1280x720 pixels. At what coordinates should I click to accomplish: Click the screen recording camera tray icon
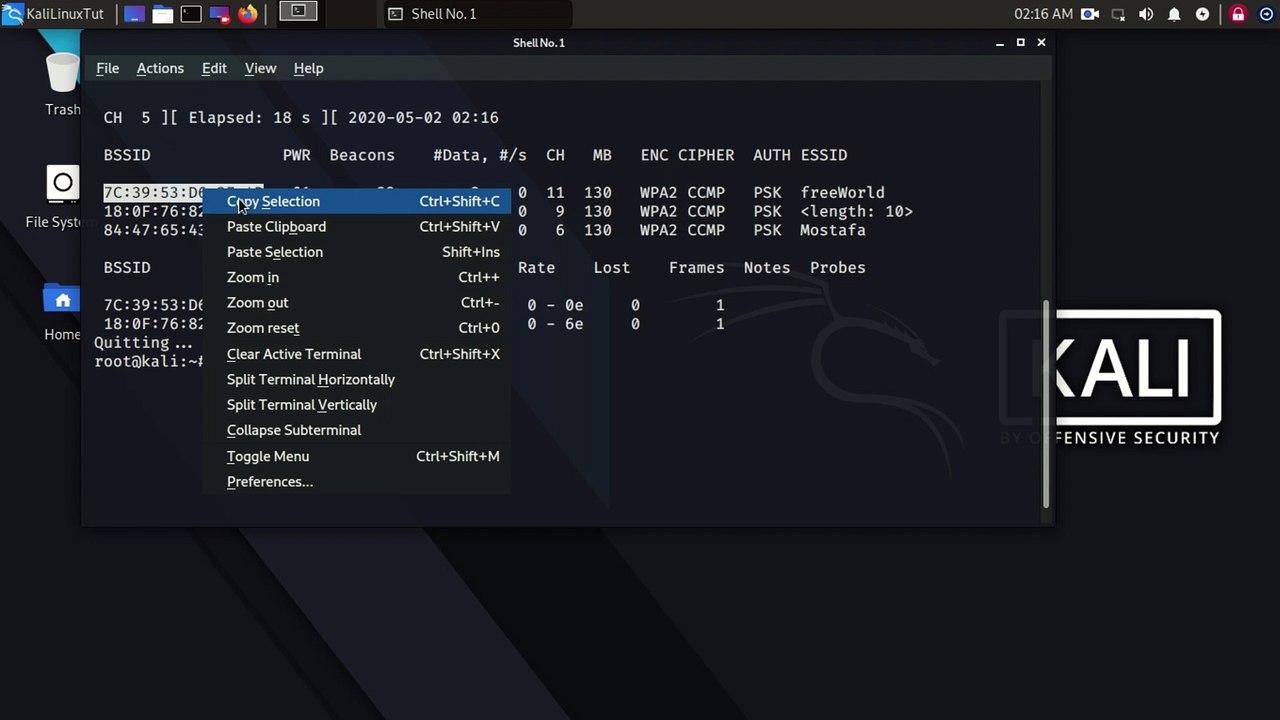pos(1090,14)
